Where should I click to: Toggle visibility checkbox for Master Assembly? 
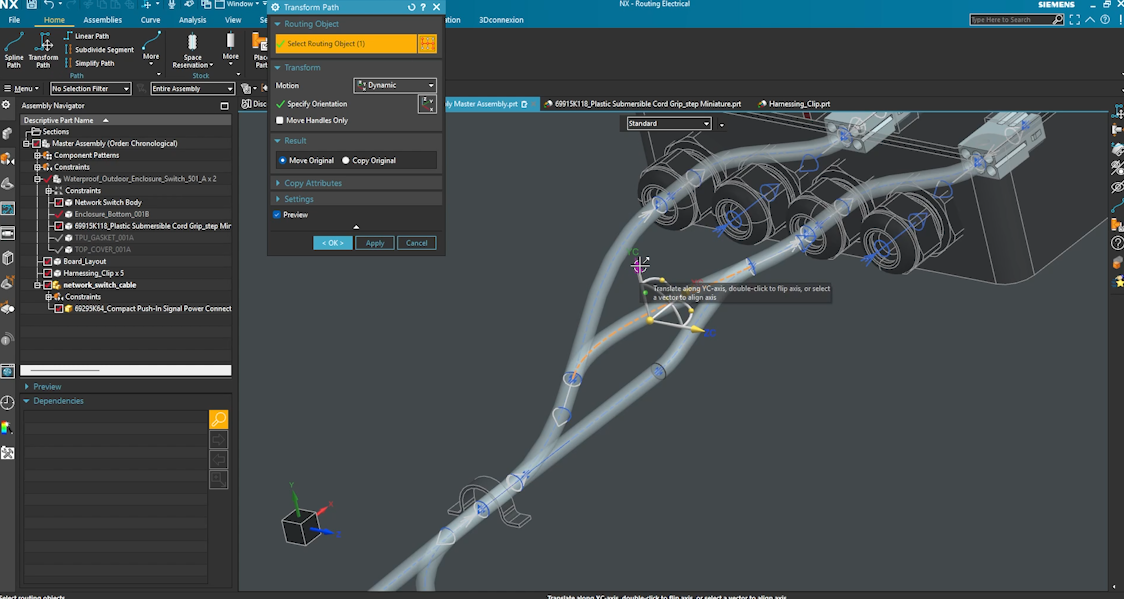click(36, 143)
